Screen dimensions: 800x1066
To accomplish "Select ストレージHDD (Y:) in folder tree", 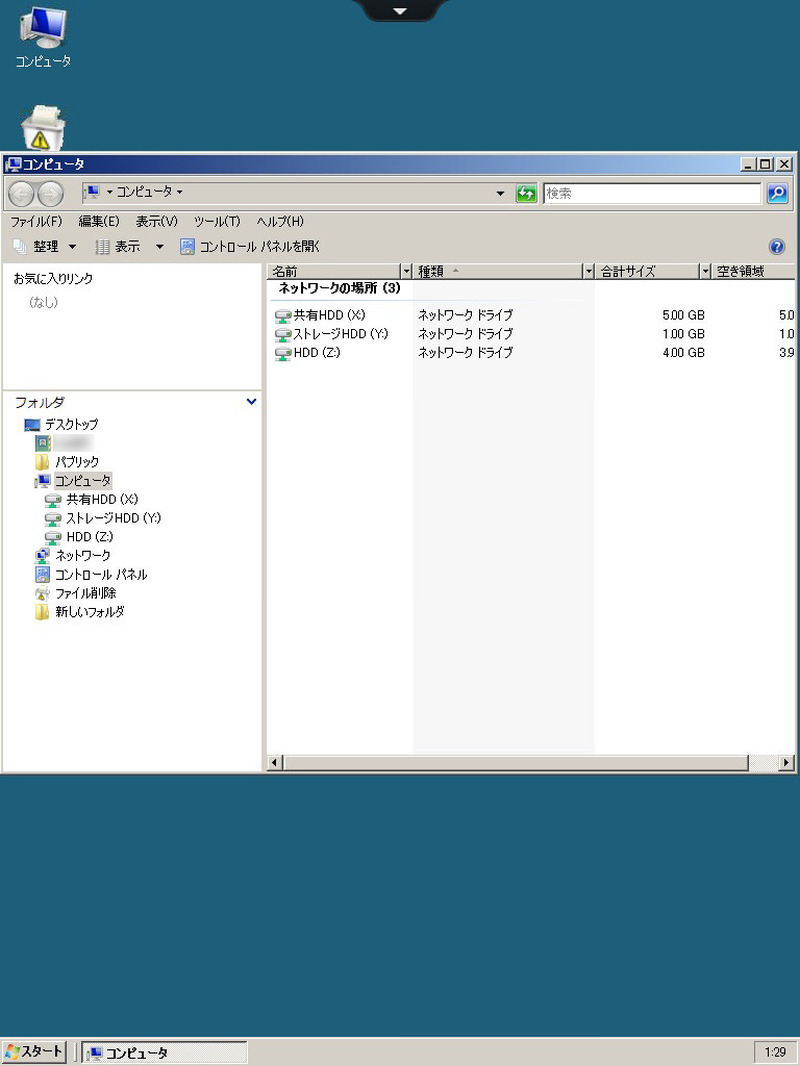I will pos(112,518).
